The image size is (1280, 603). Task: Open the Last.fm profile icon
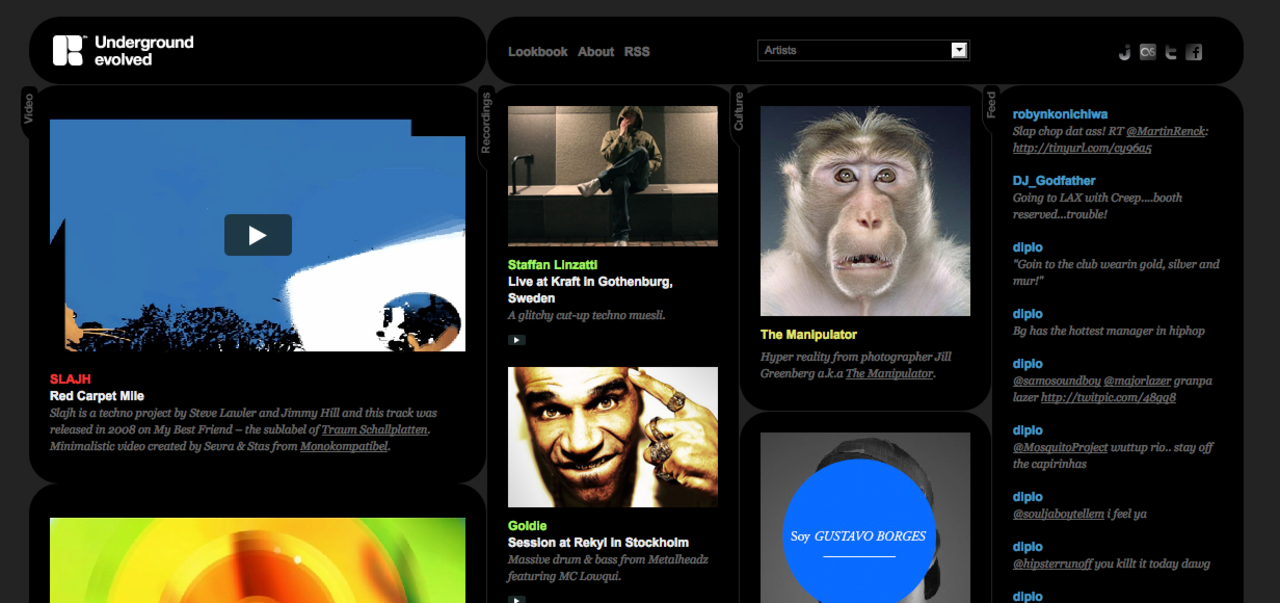pos(1146,51)
